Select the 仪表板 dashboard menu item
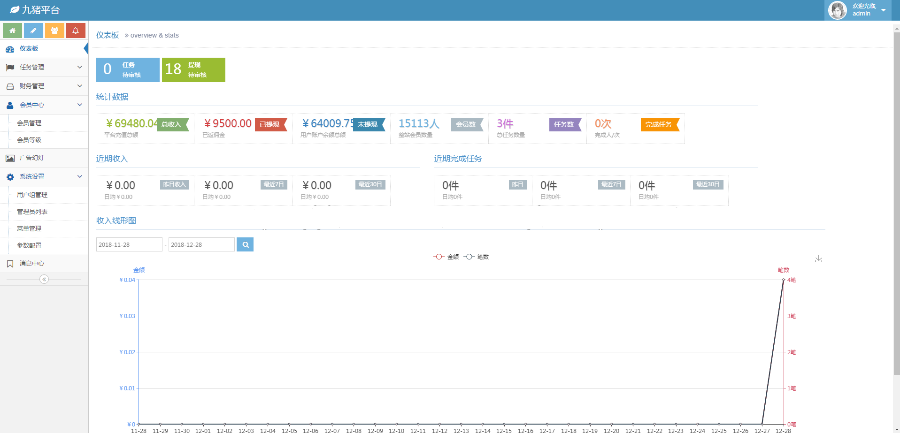The height and width of the screenshot is (433, 900). [28, 48]
